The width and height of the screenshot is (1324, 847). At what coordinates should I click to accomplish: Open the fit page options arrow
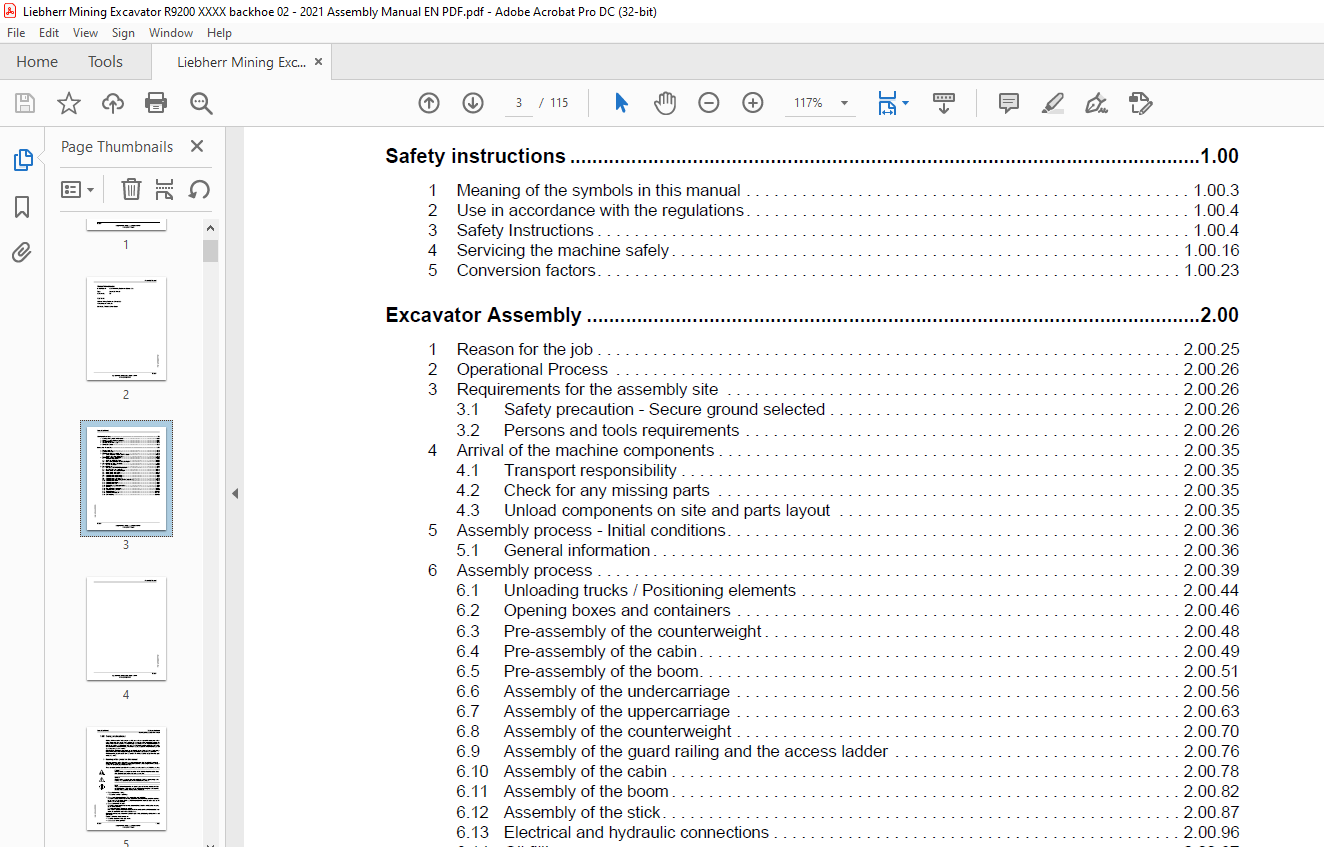tap(905, 103)
